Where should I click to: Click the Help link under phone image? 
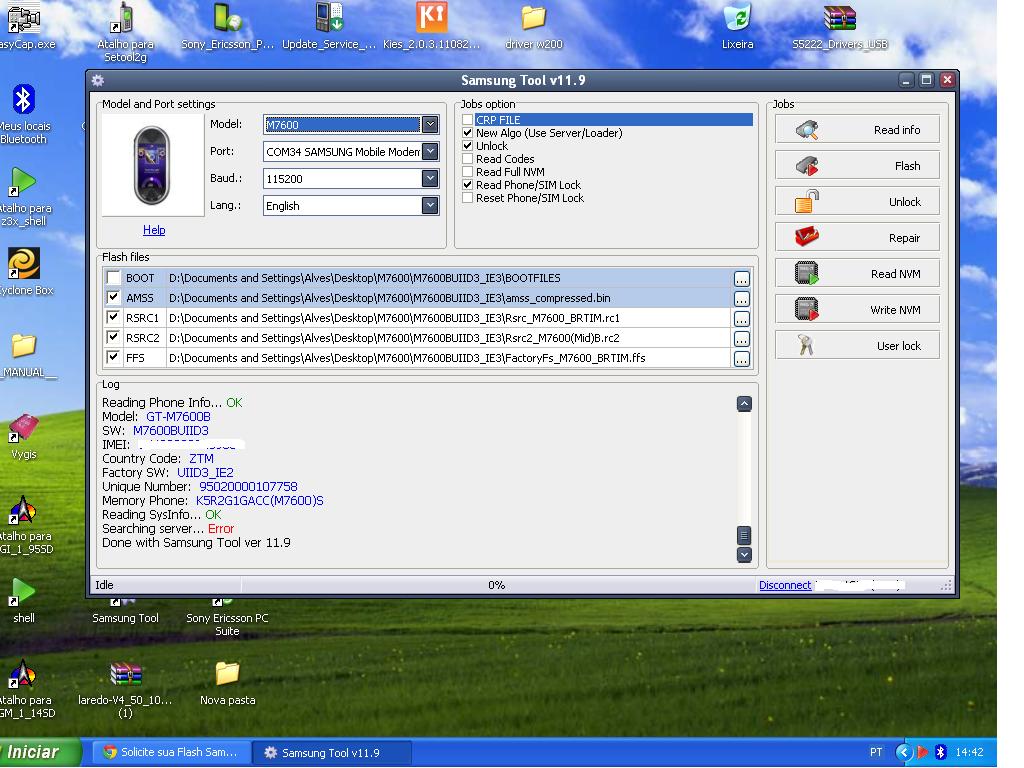point(154,230)
